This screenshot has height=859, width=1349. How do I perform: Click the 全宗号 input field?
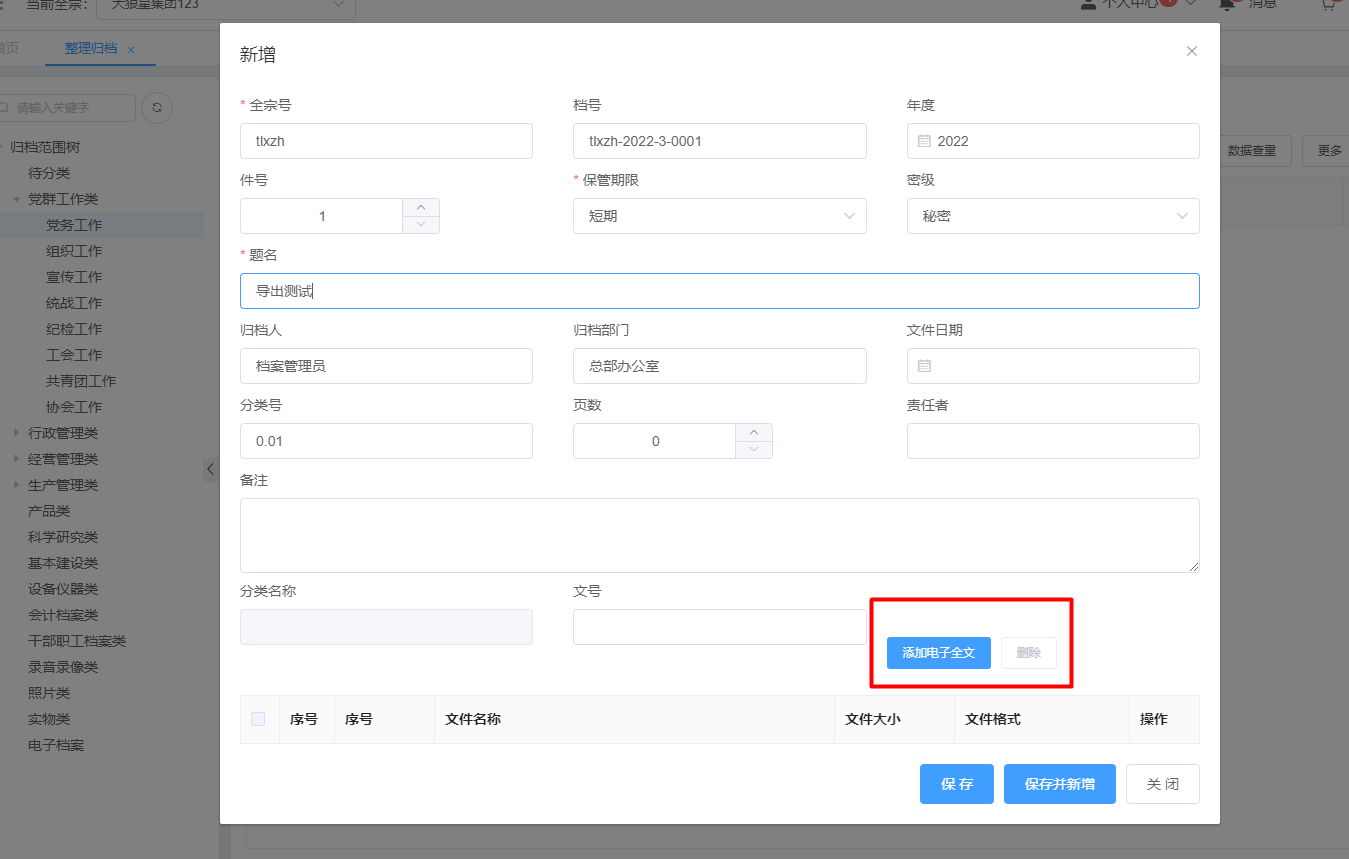point(386,141)
